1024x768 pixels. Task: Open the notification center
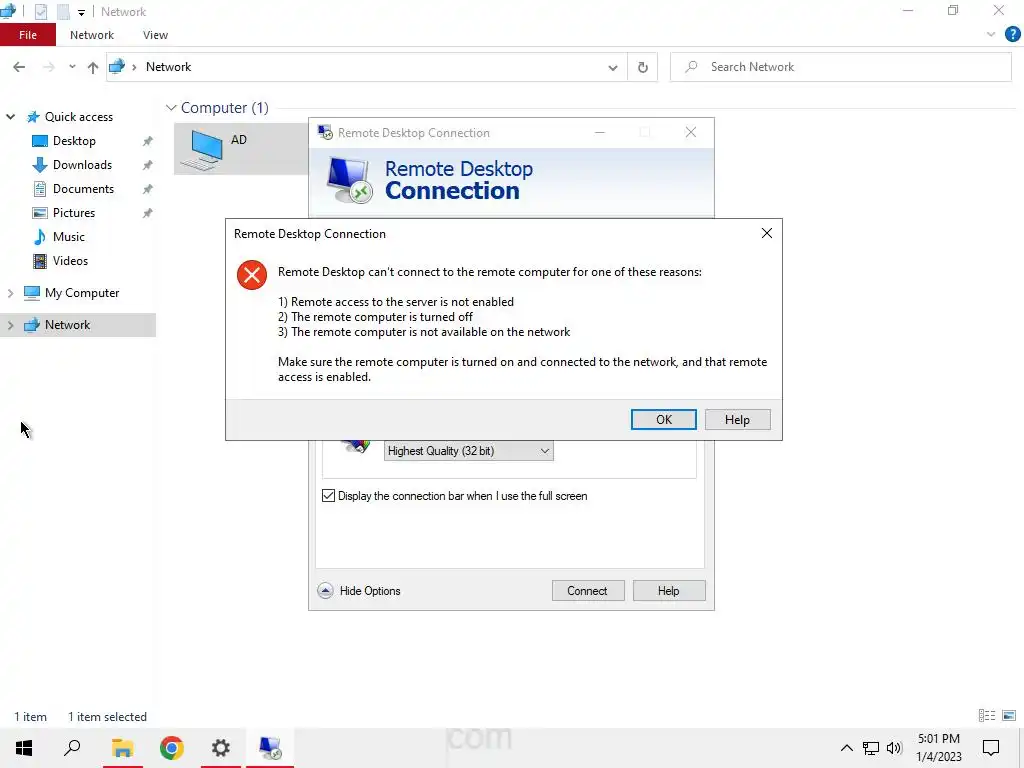(991, 748)
